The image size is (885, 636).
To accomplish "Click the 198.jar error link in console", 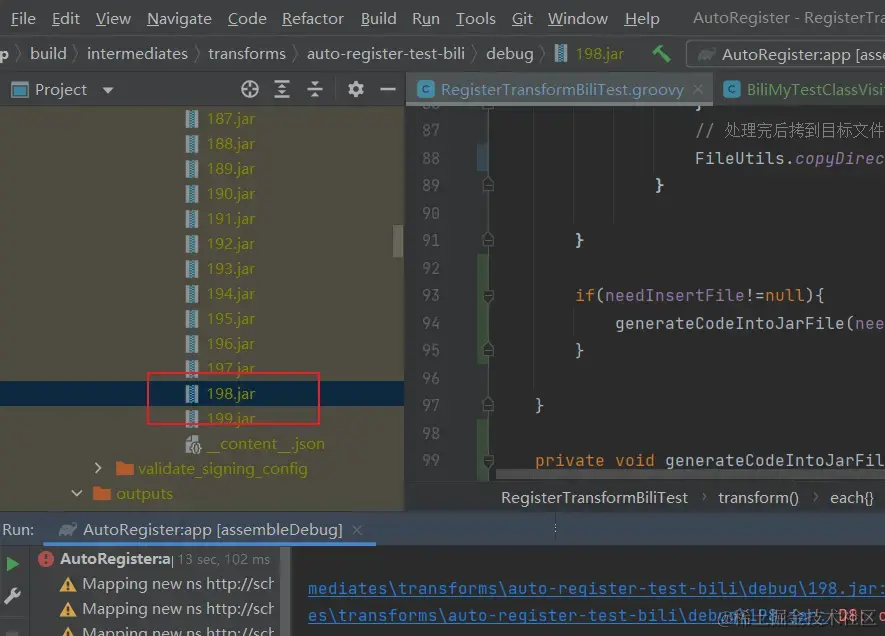I will (596, 589).
